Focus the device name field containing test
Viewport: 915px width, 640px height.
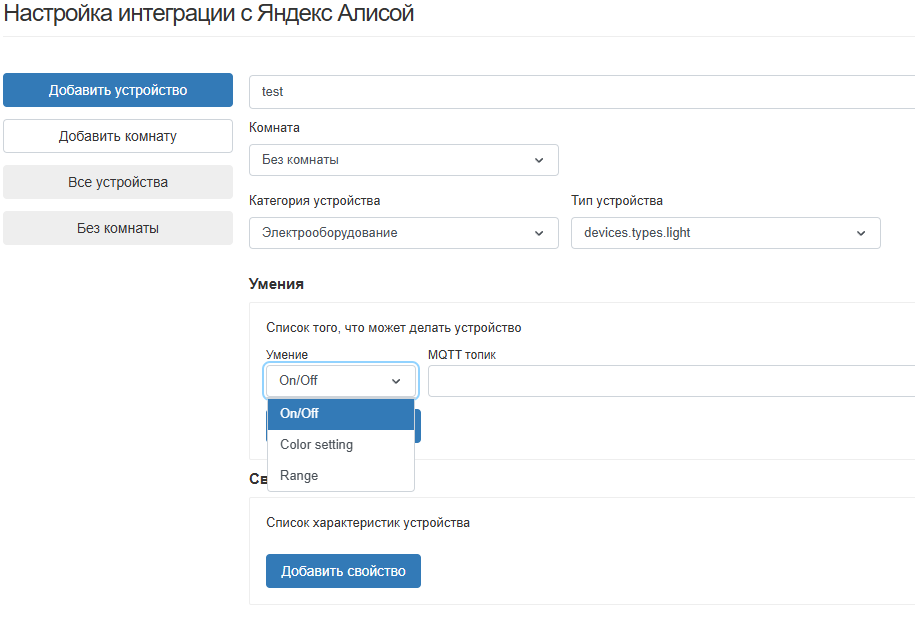point(580,91)
